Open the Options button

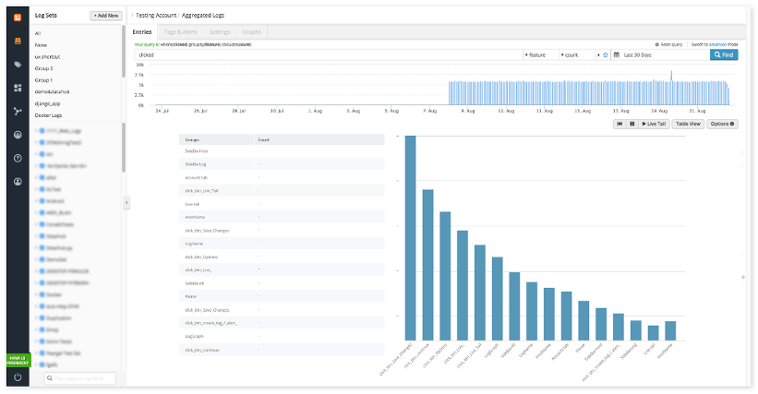click(722, 124)
